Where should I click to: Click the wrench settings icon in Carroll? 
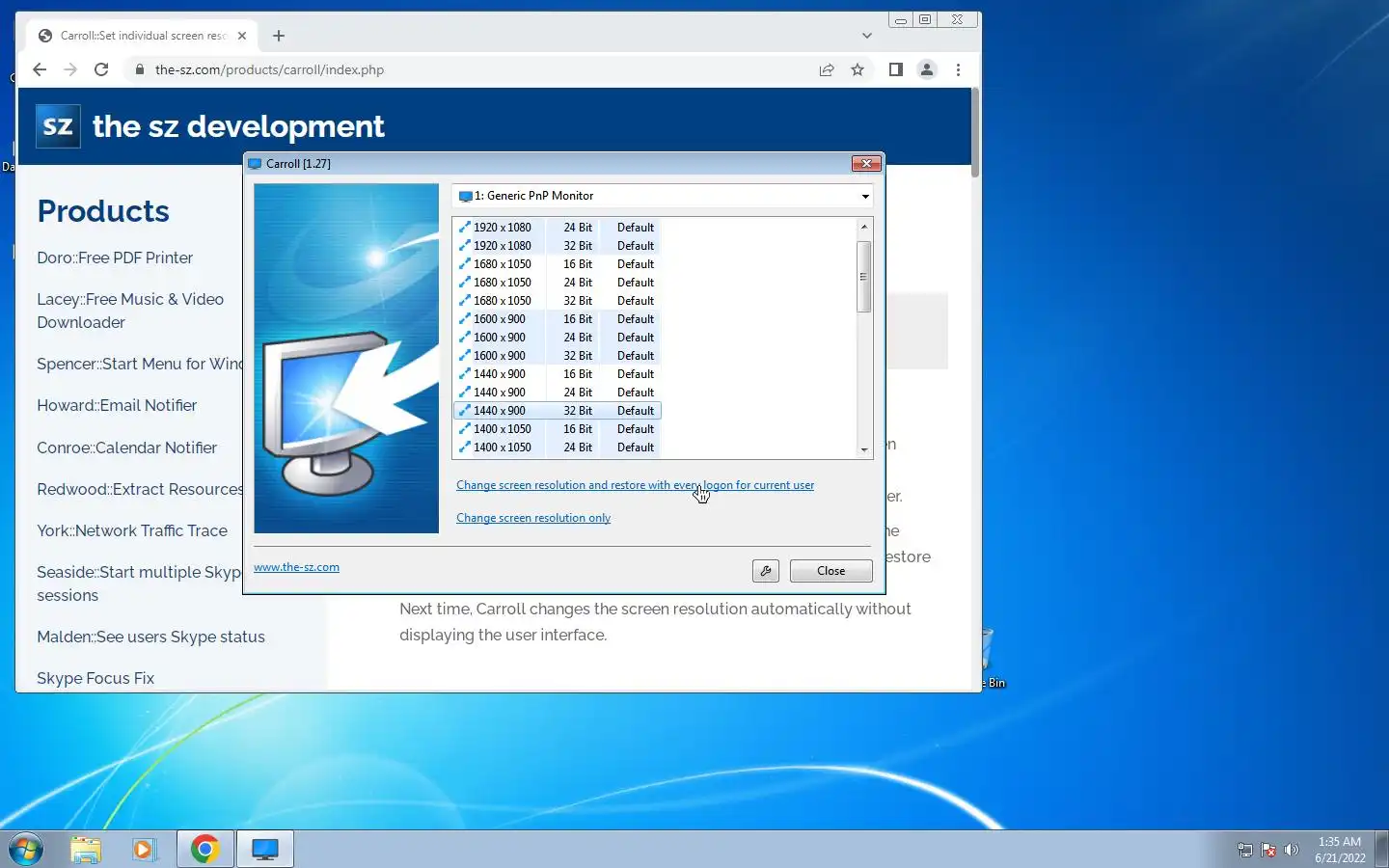tap(765, 571)
